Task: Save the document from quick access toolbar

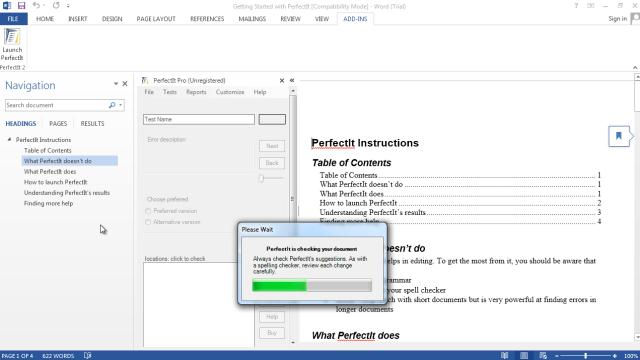Action: tap(21, 6)
